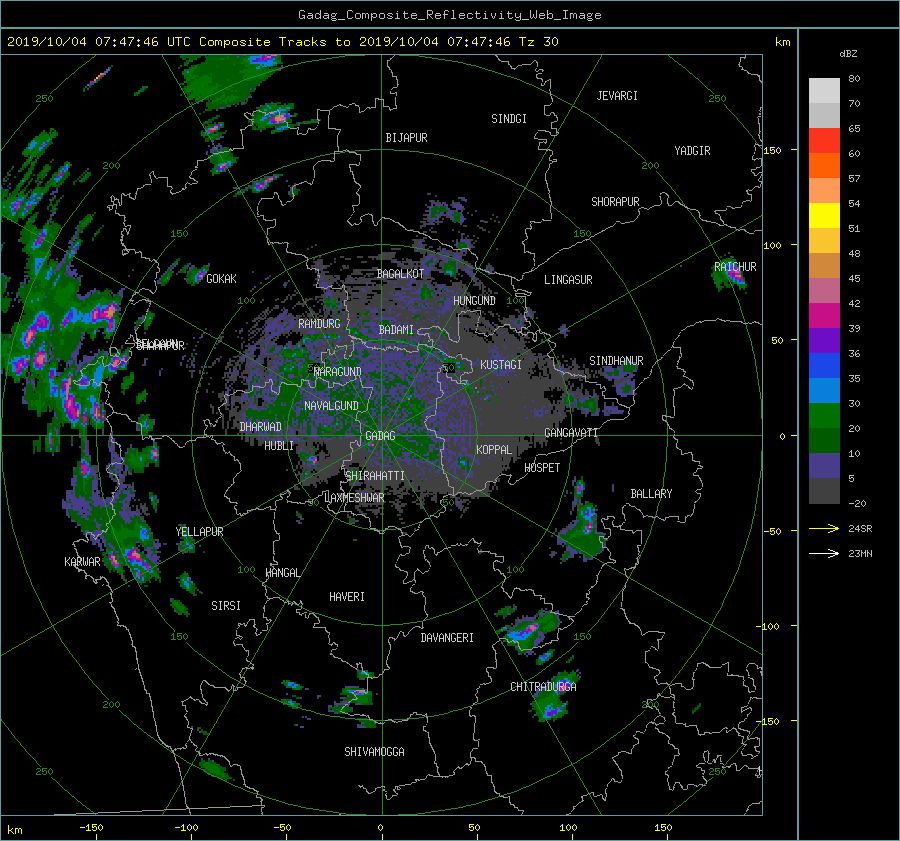
Task: Click the -150 km bottom axis tick label
Action: point(91,828)
